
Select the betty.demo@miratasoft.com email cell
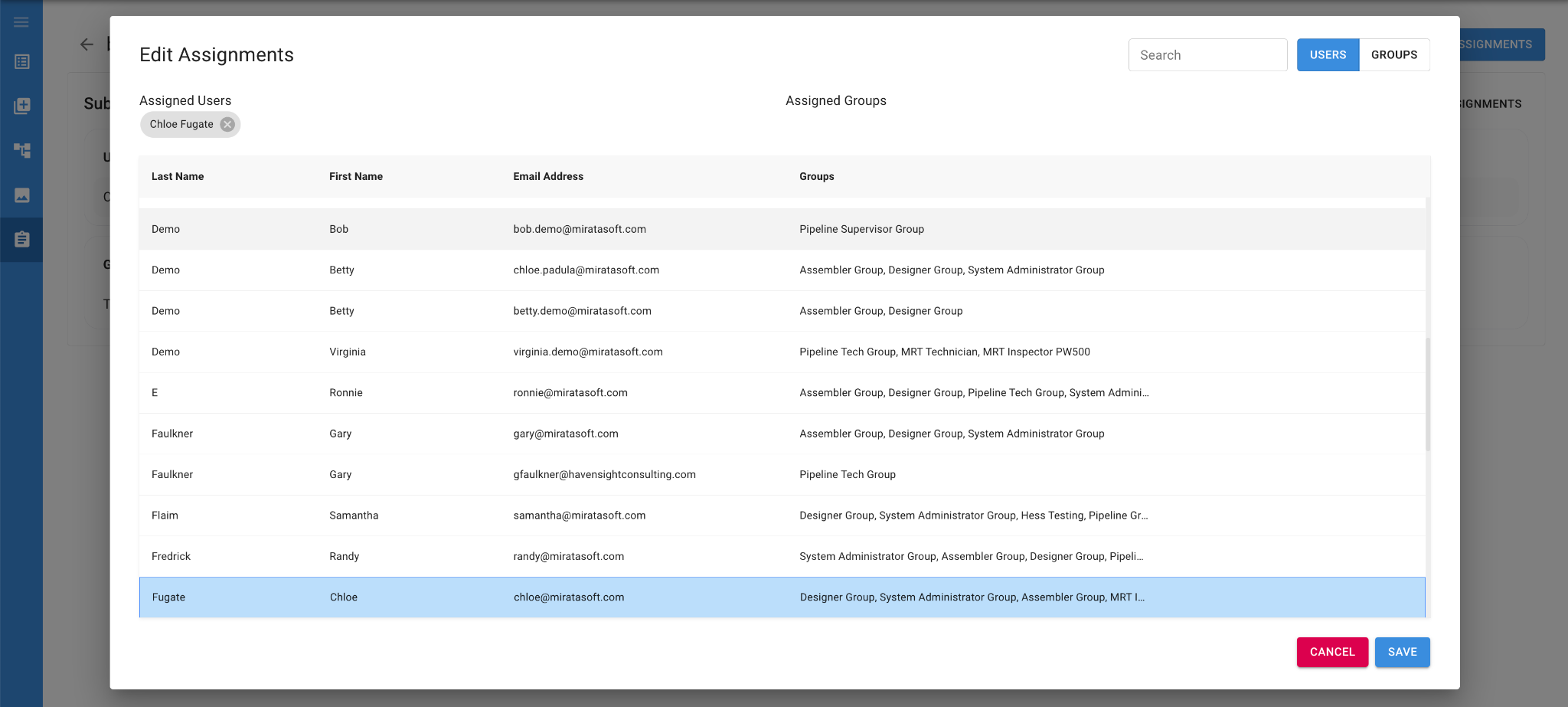point(582,311)
